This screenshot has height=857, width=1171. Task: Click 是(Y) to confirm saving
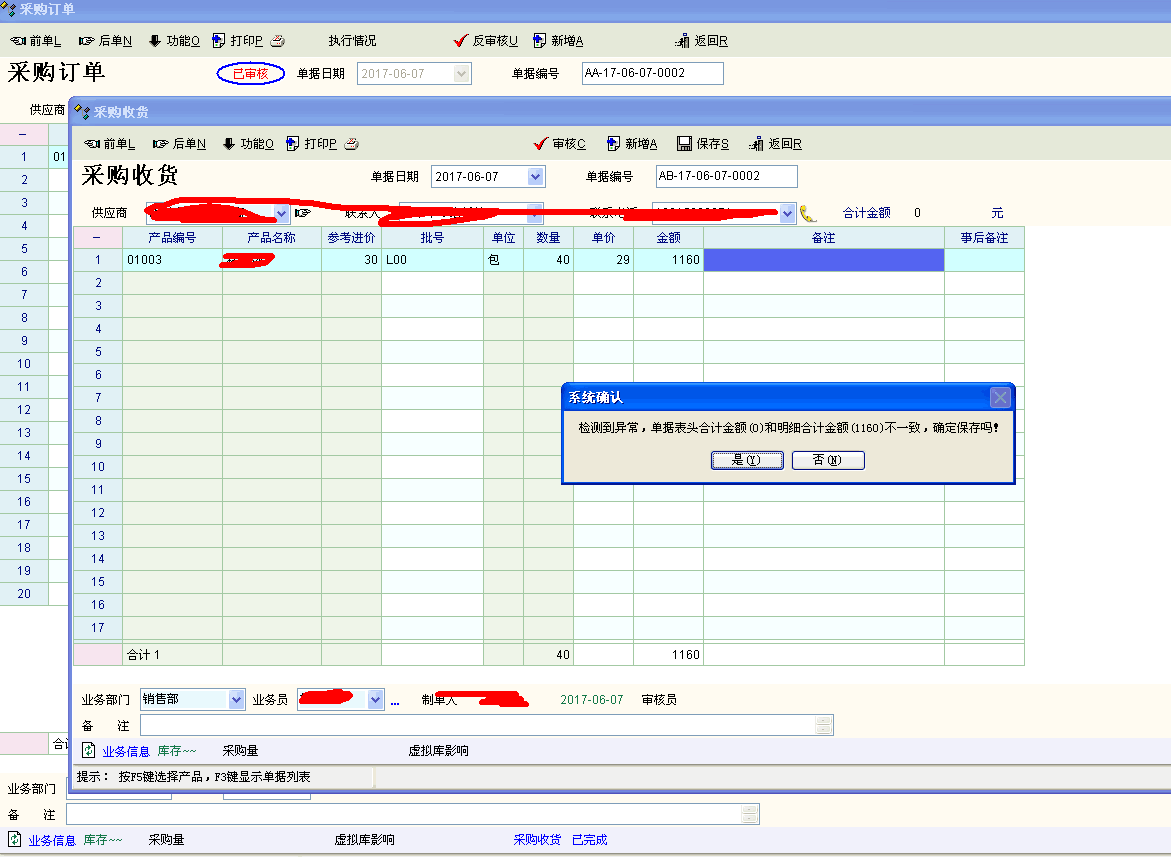[746, 460]
